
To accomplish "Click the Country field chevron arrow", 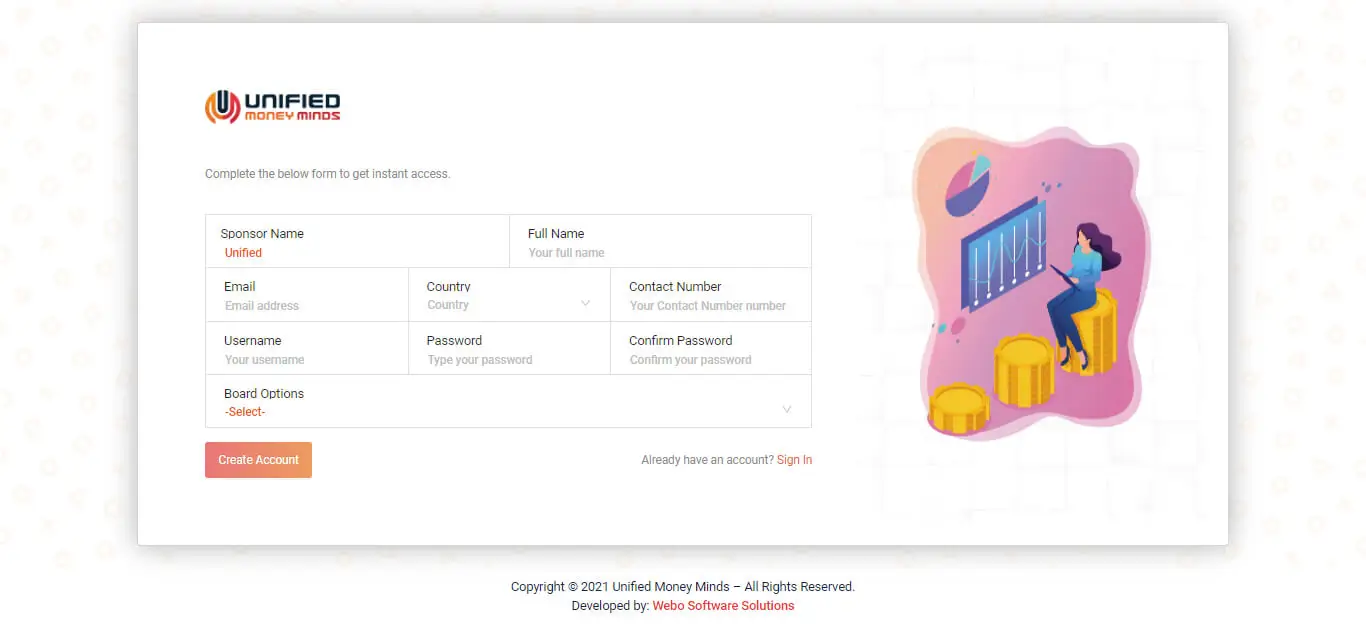I will pos(585,304).
